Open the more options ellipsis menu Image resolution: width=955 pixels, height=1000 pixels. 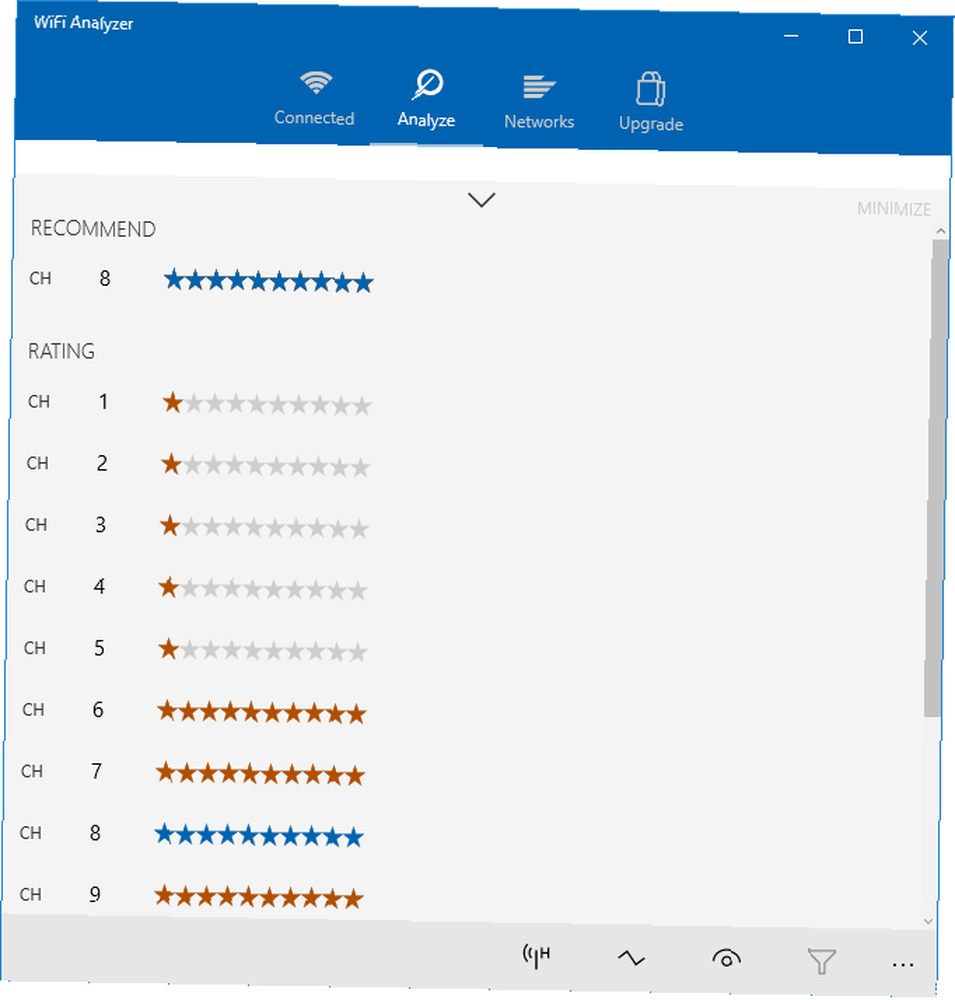click(903, 965)
